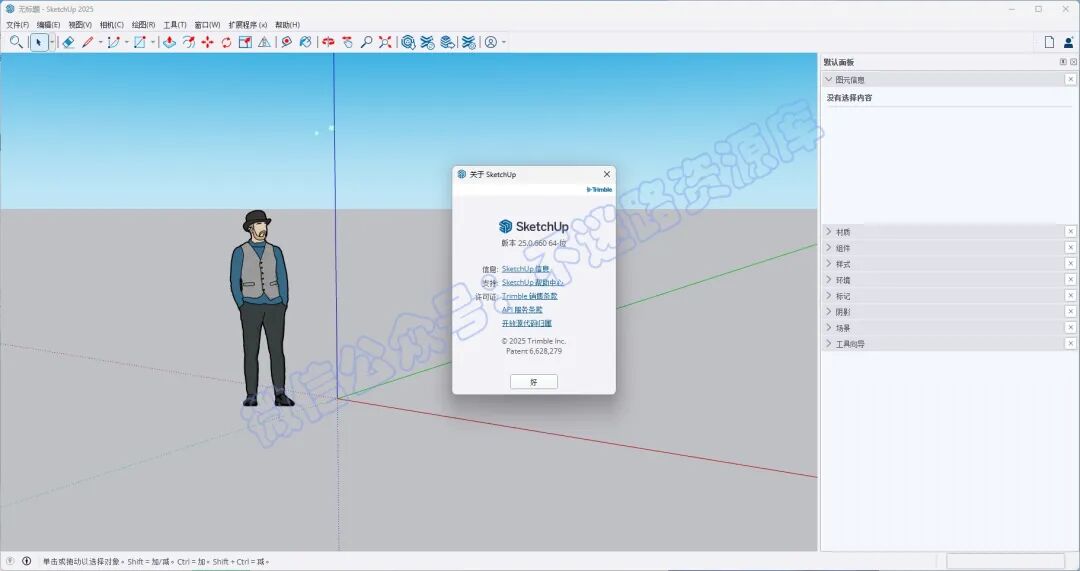
Task: Select the Paint Bucket tool
Action: (306, 42)
